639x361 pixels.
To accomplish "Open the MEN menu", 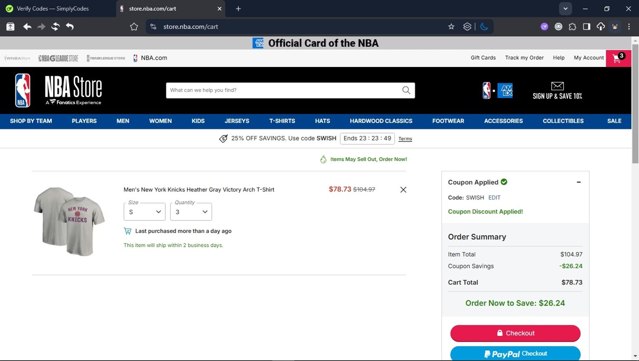I will click(123, 121).
